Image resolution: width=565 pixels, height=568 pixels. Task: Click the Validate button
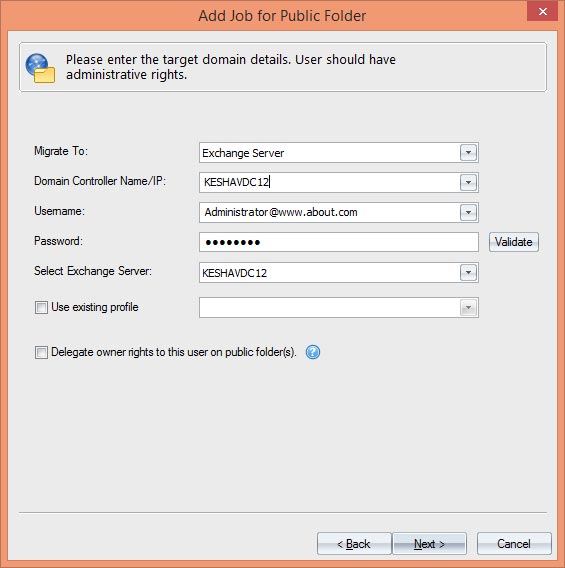514,242
